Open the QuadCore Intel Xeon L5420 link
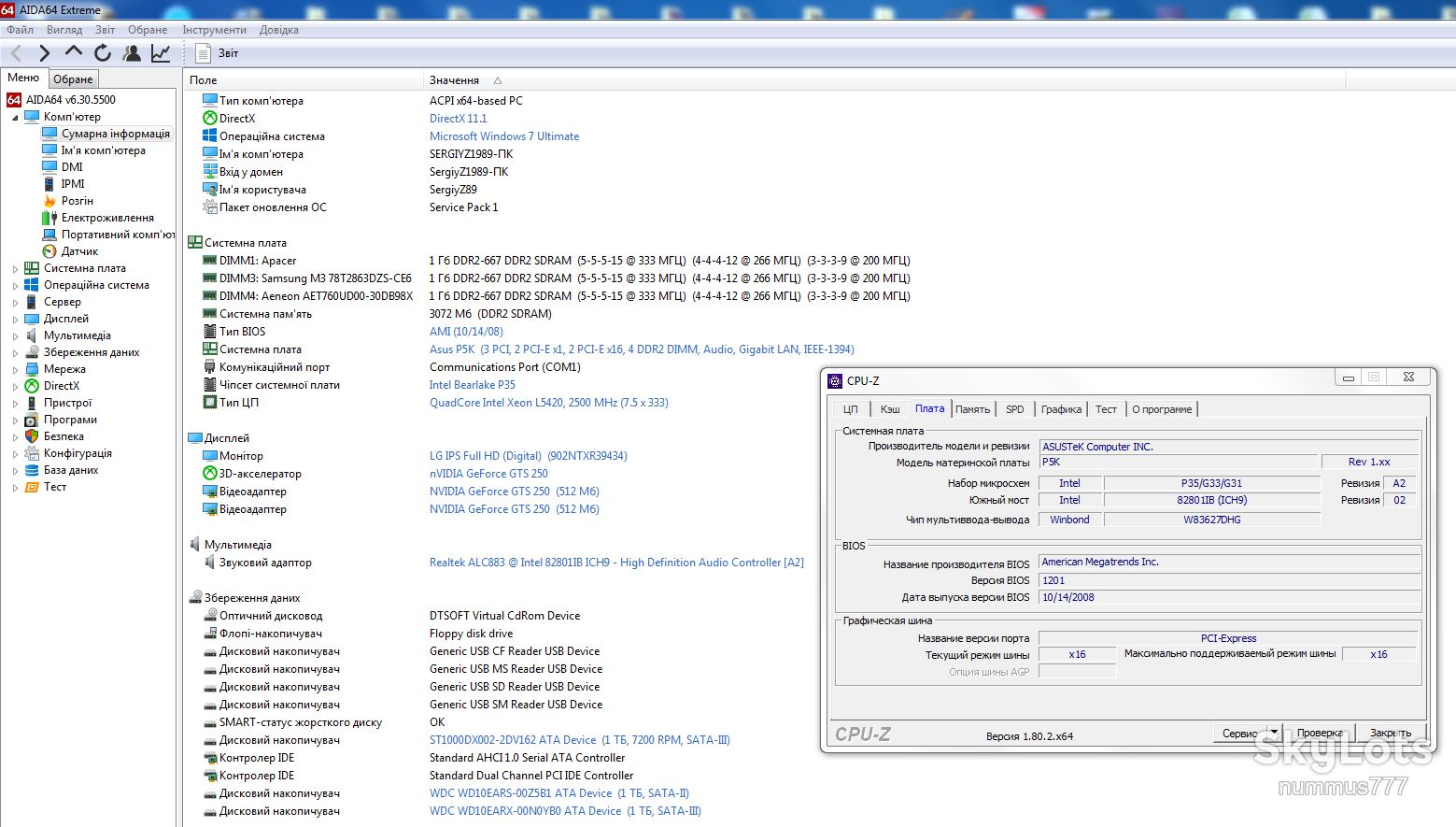1456x827 pixels. (549, 403)
